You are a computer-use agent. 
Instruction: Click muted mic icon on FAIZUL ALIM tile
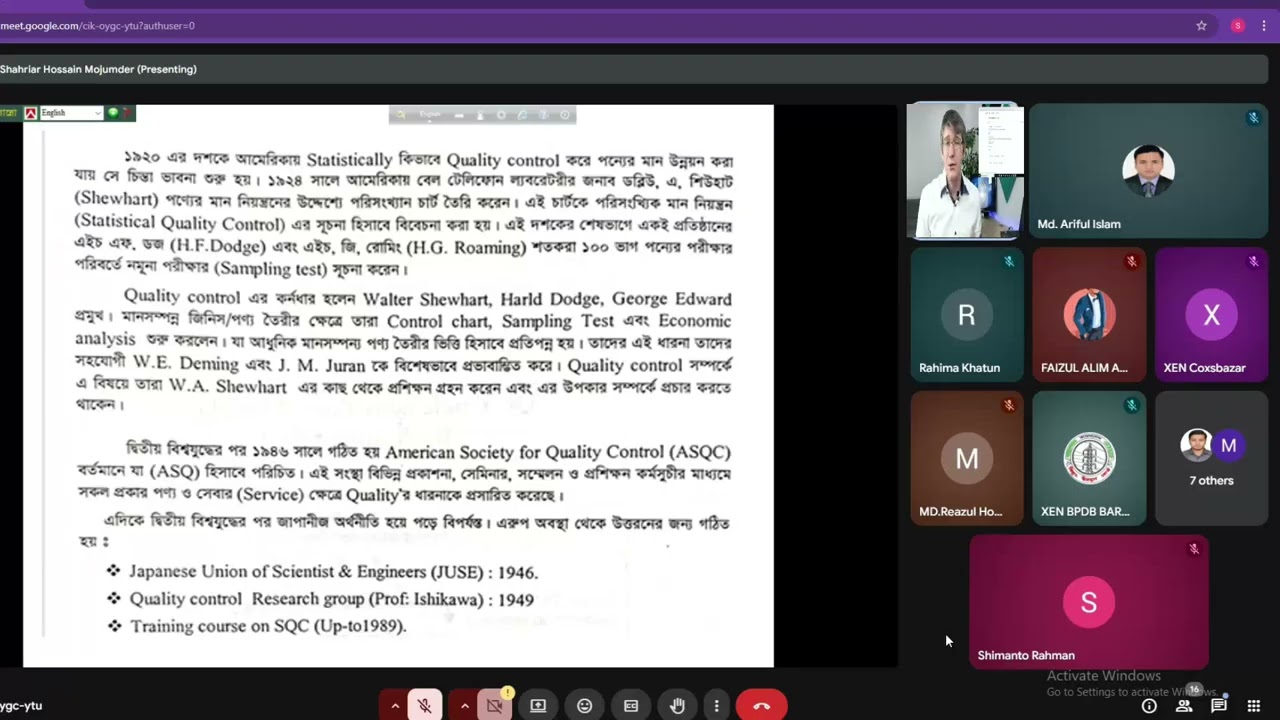[x=1131, y=262]
